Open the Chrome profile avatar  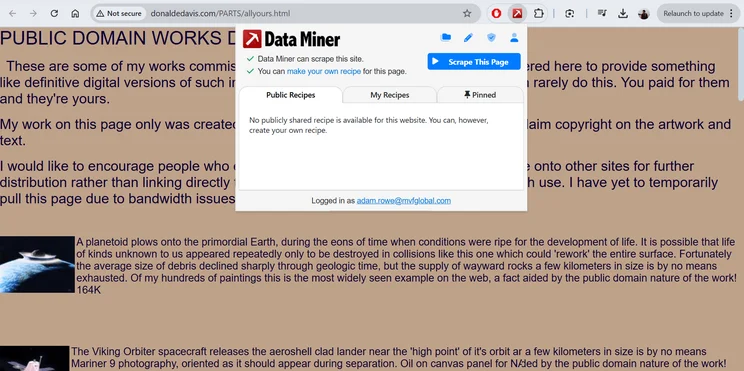pos(644,13)
